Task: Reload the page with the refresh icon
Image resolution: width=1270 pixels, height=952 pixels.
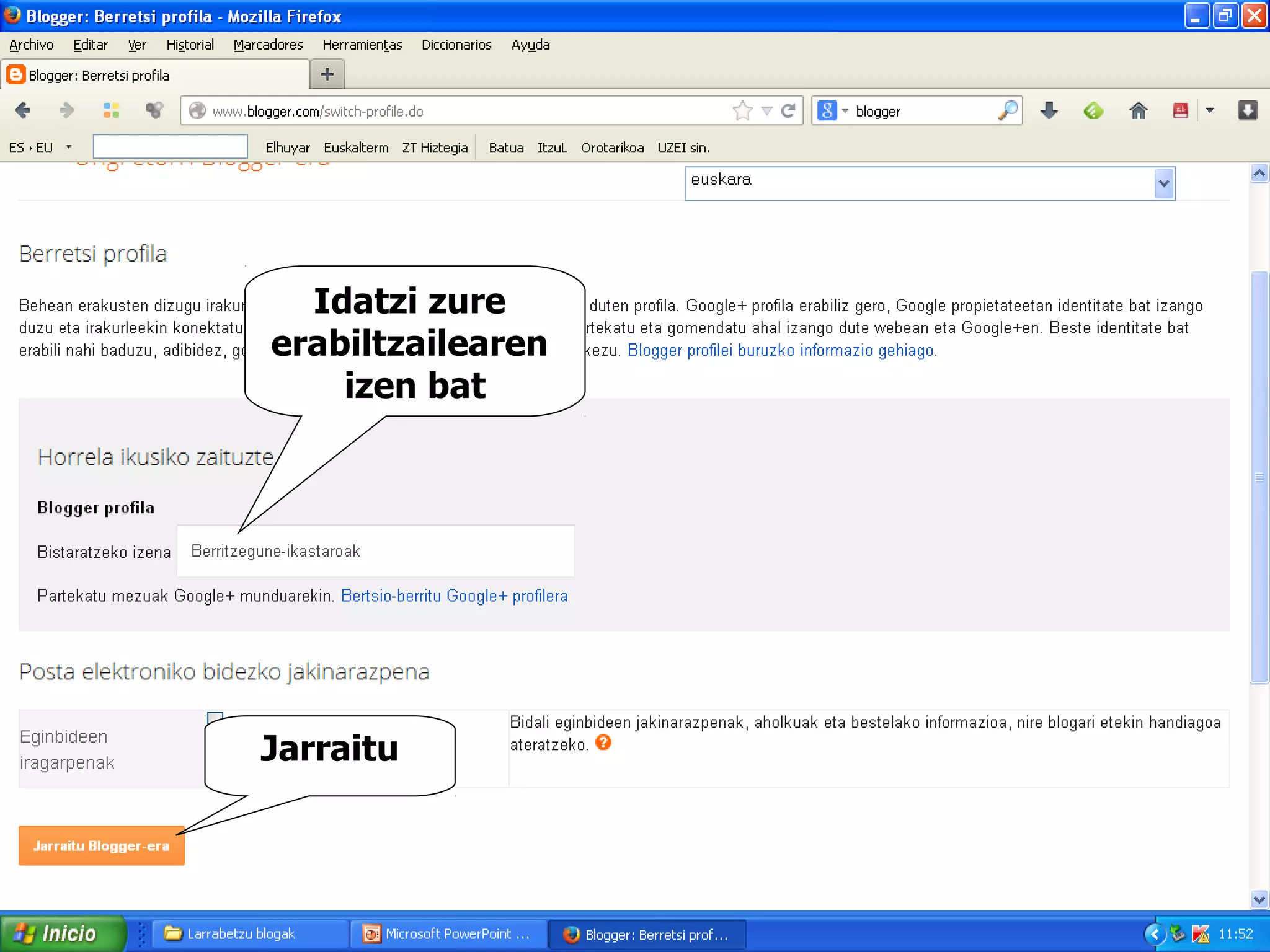Action: (788, 111)
